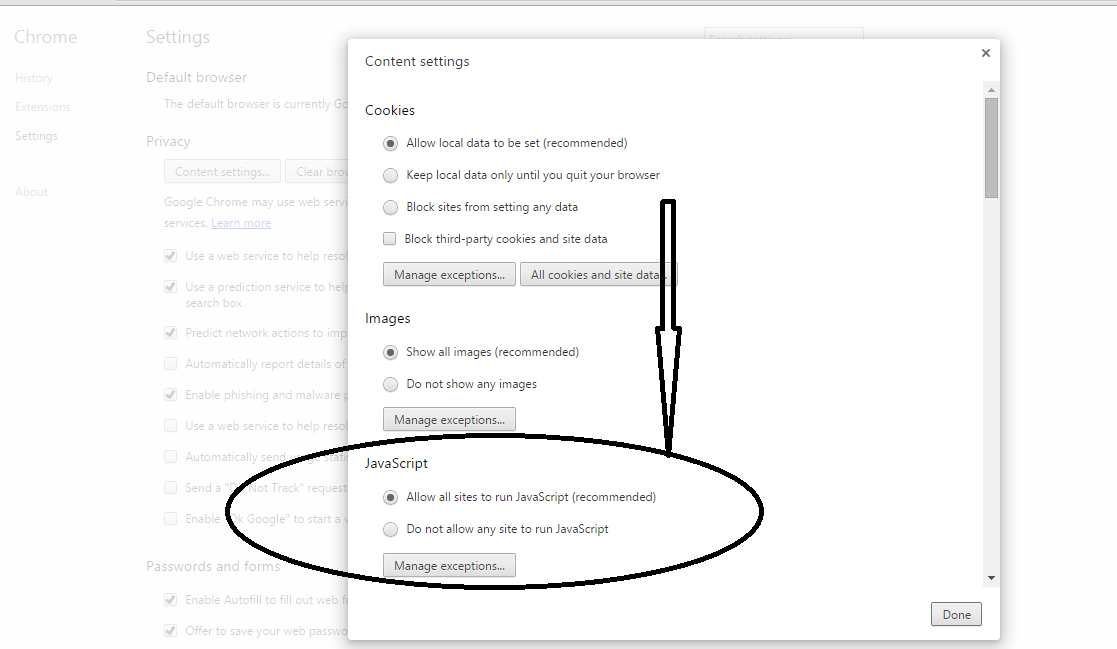Click the Done button
Image resolution: width=1117 pixels, height=649 pixels.
[x=956, y=614]
